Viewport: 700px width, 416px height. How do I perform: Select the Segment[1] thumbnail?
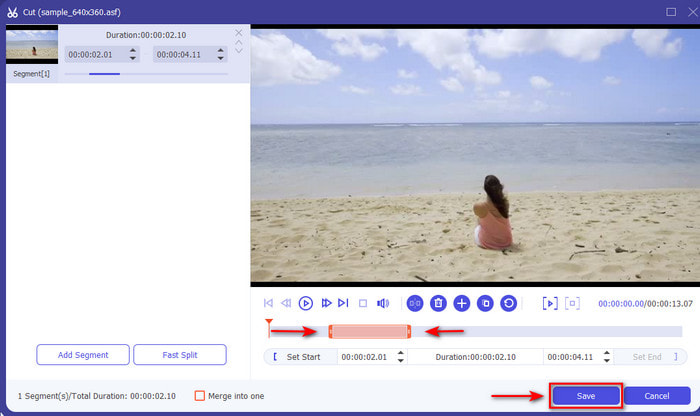click(32, 45)
